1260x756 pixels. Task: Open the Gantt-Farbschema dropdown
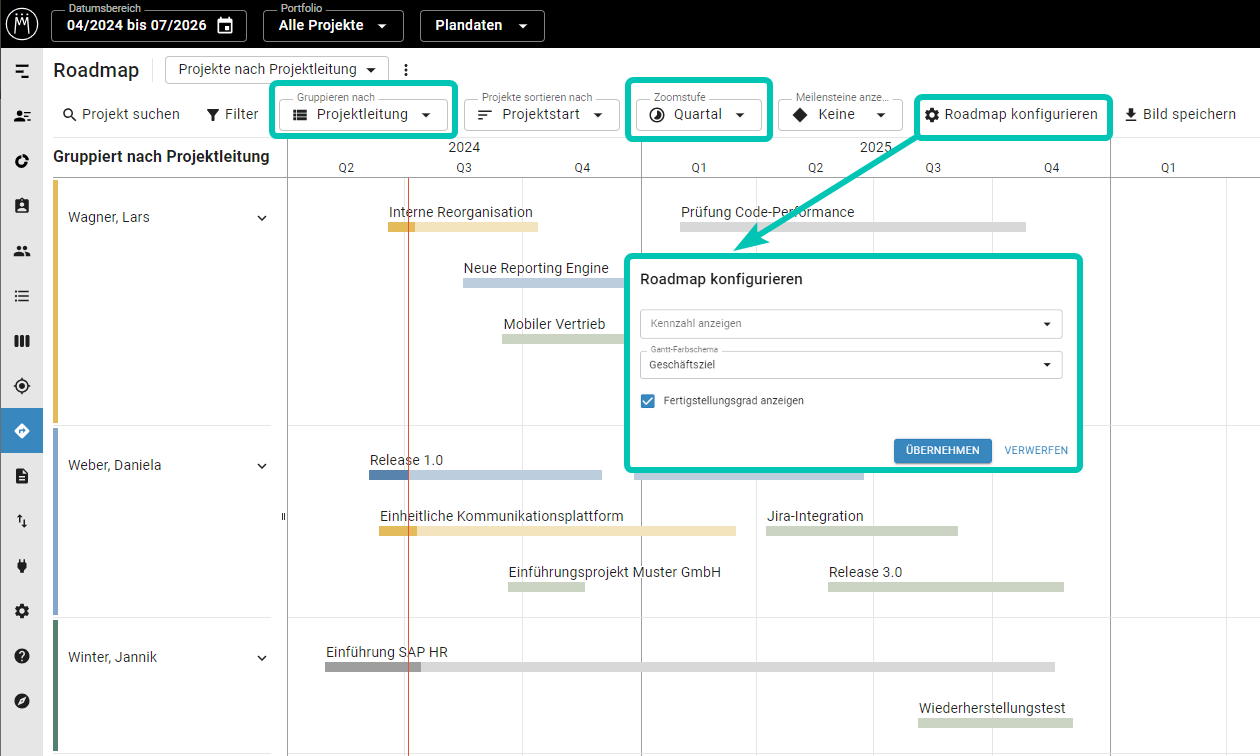pos(850,364)
